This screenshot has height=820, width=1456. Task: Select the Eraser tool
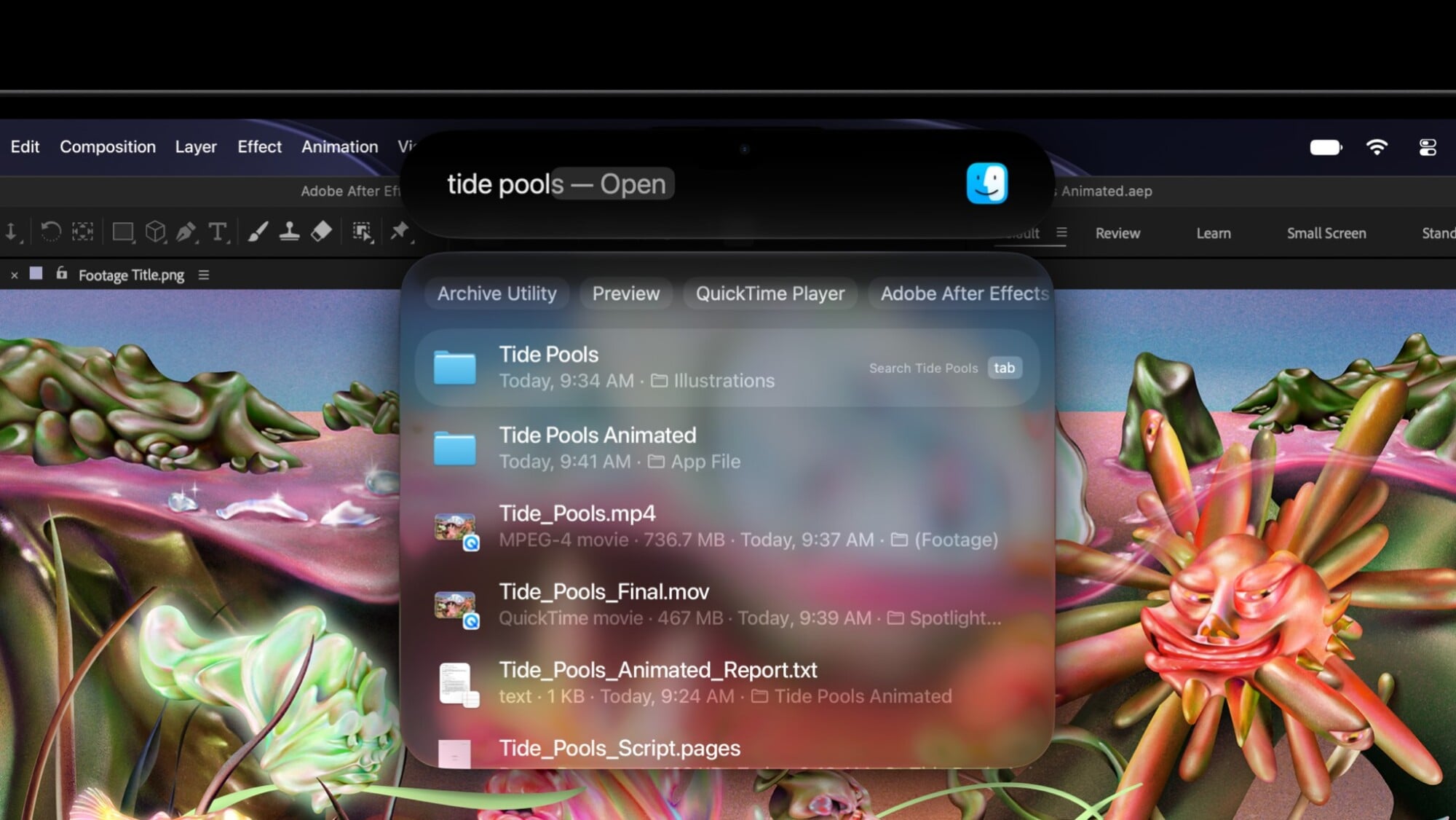tap(321, 231)
